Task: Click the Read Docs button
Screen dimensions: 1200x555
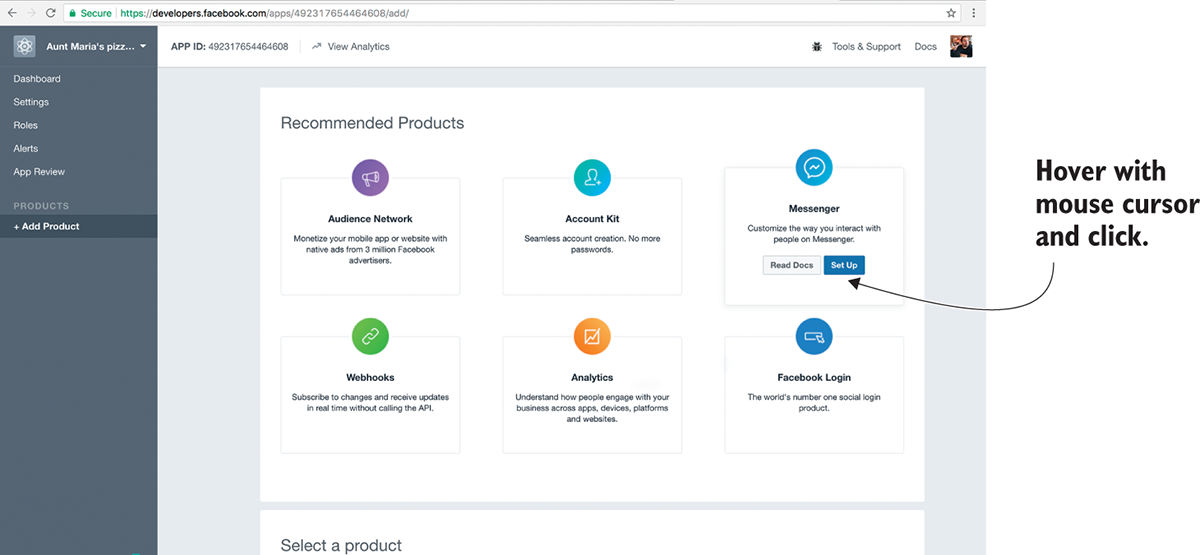Action: [791, 265]
